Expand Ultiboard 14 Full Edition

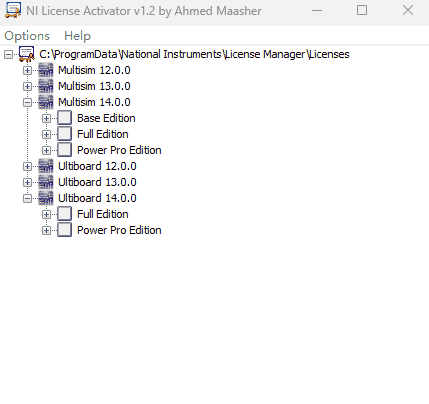pos(47,214)
